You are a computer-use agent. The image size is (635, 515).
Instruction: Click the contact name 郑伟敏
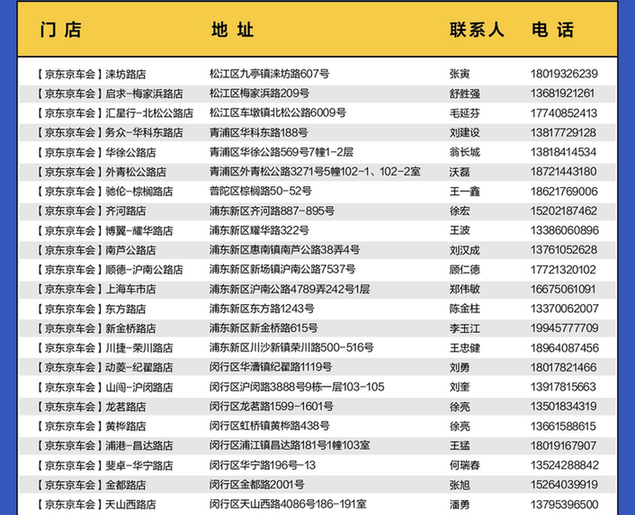pyautogui.click(x=465, y=289)
